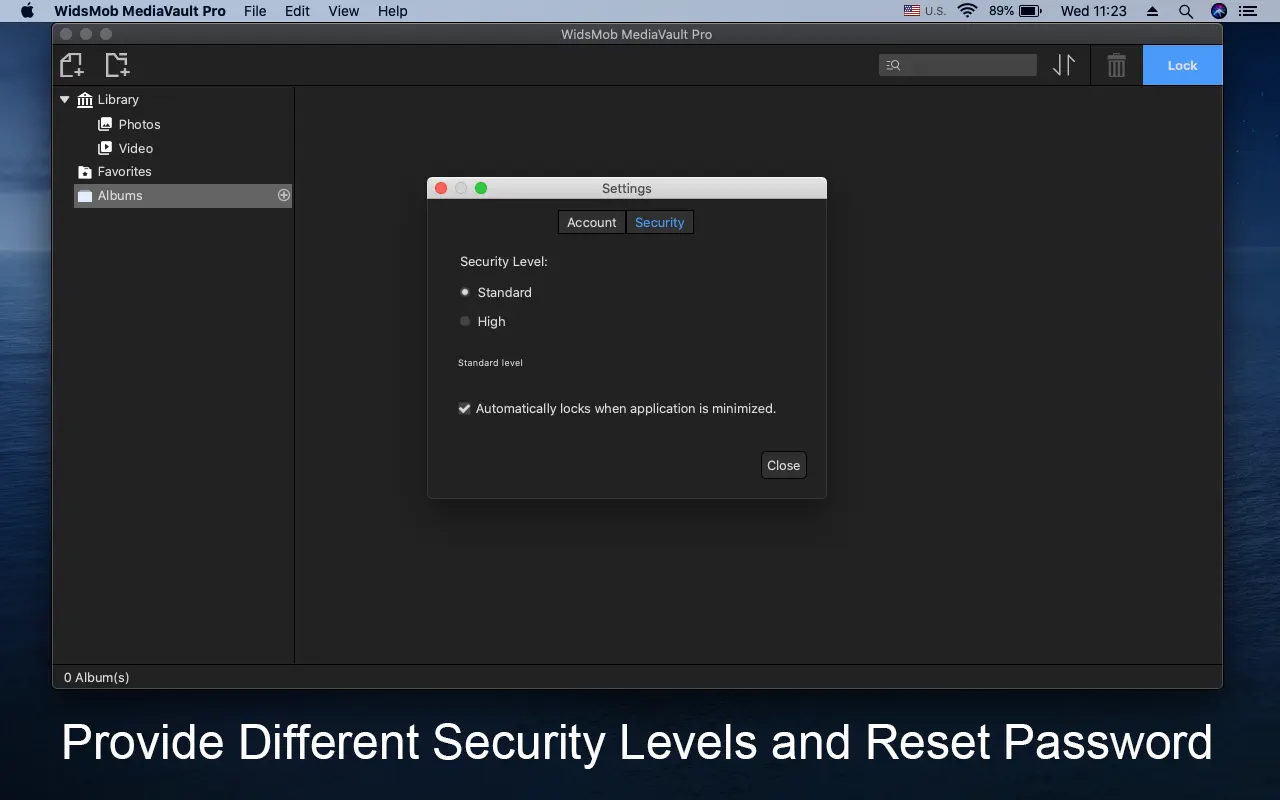Focus the search field in toolbar

(x=958, y=65)
